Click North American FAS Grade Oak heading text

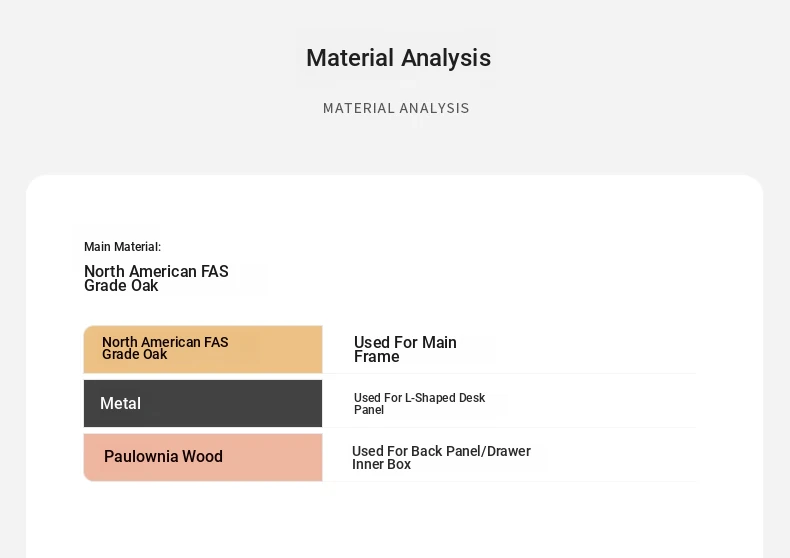click(156, 278)
